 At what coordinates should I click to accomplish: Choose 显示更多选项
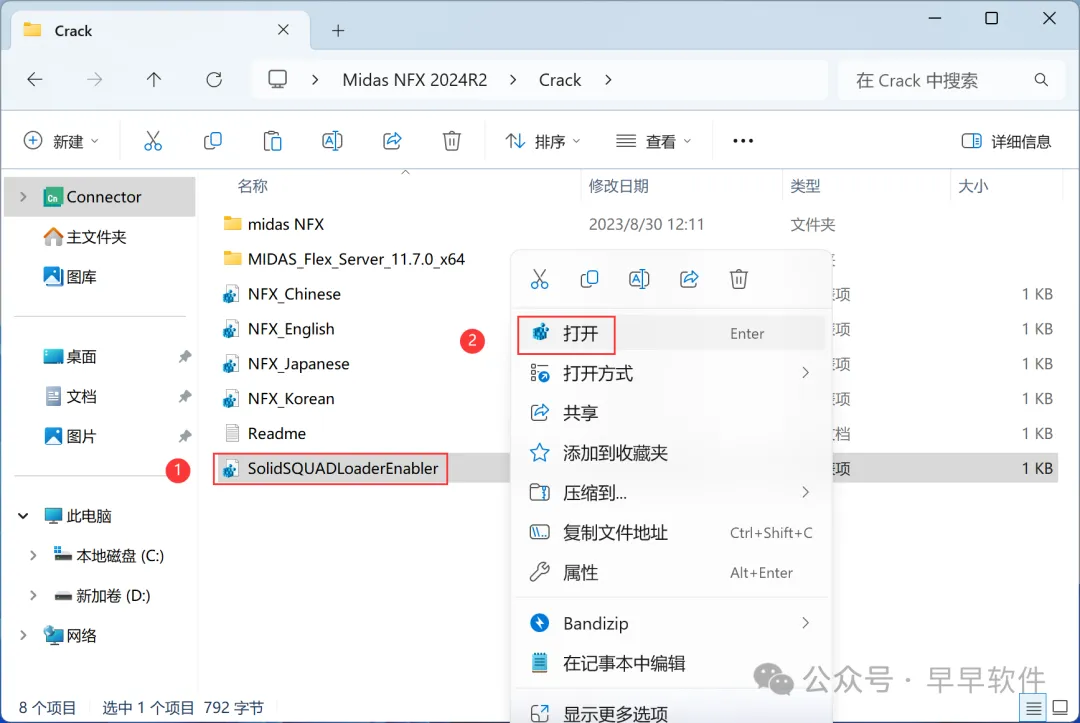click(670, 713)
